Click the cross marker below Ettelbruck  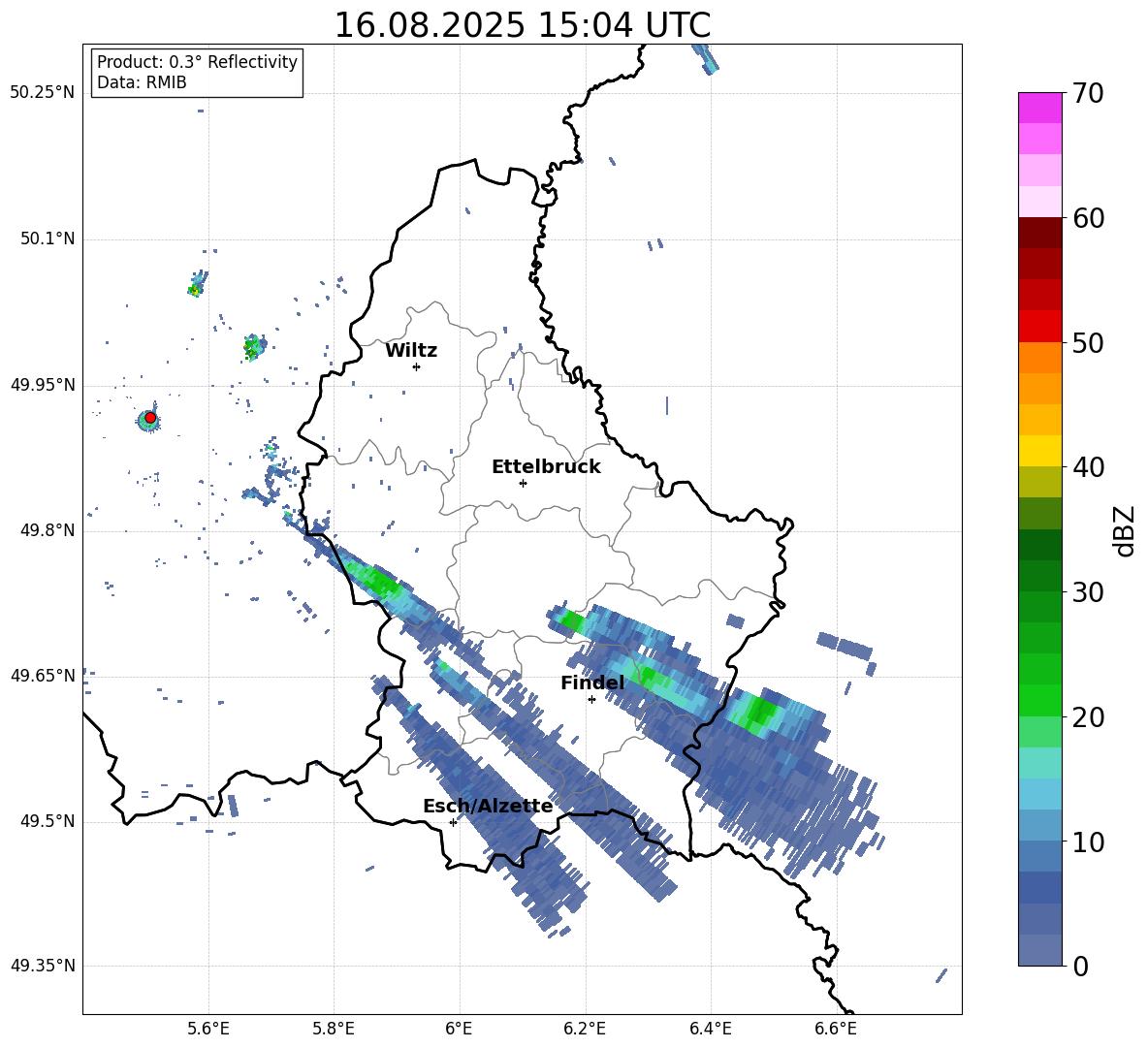pyautogui.click(x=523, y=483)
